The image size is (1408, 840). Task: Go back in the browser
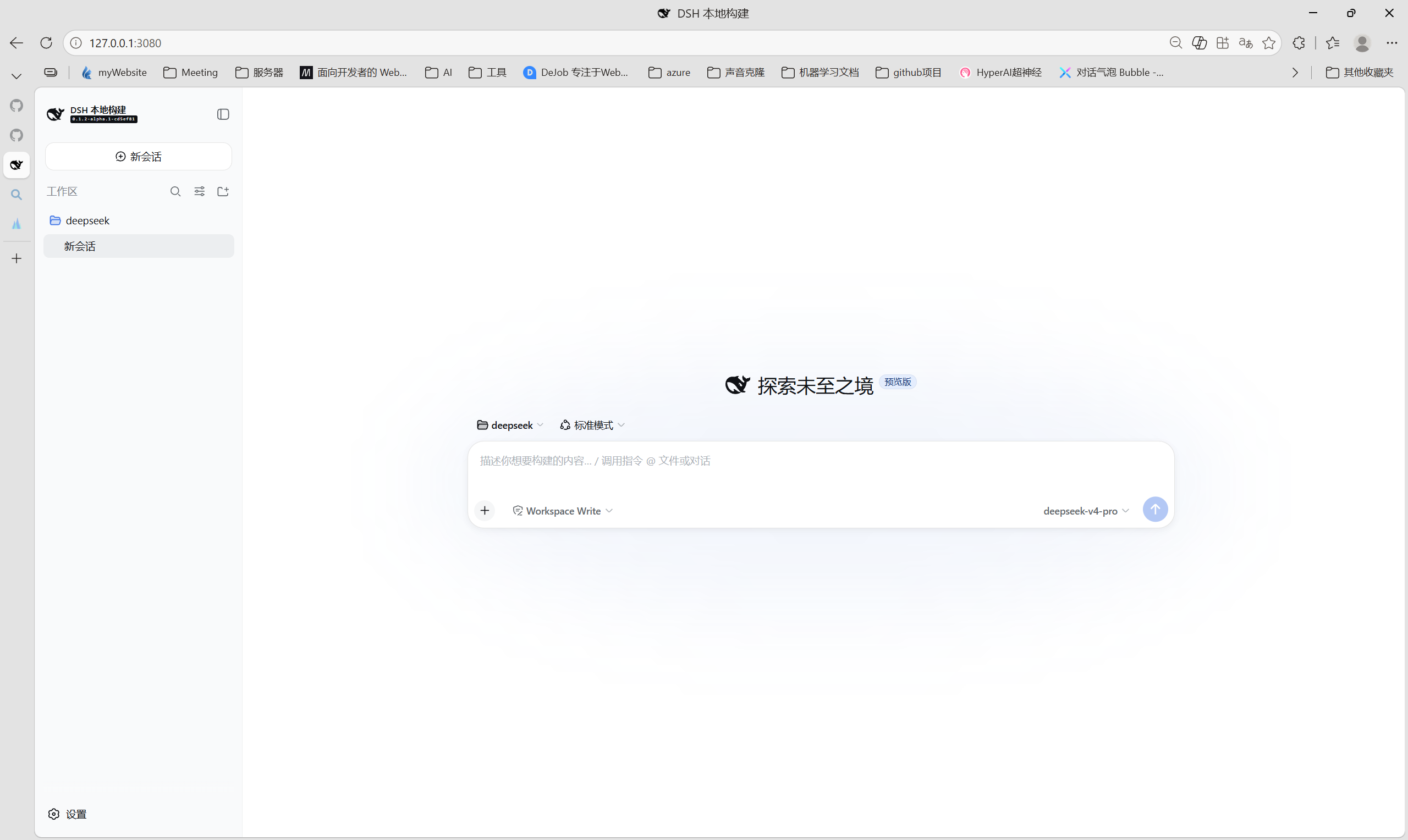pos(16,43)
